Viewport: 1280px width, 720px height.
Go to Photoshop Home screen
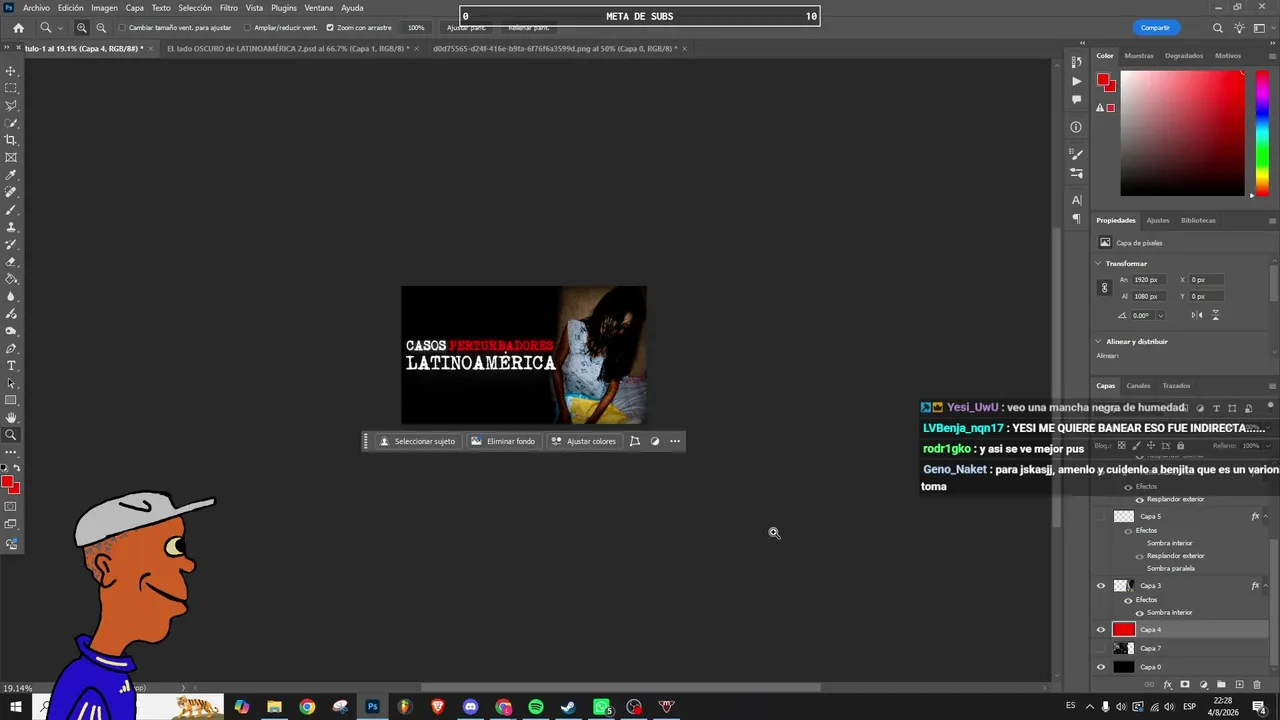(x=18, y=28)
